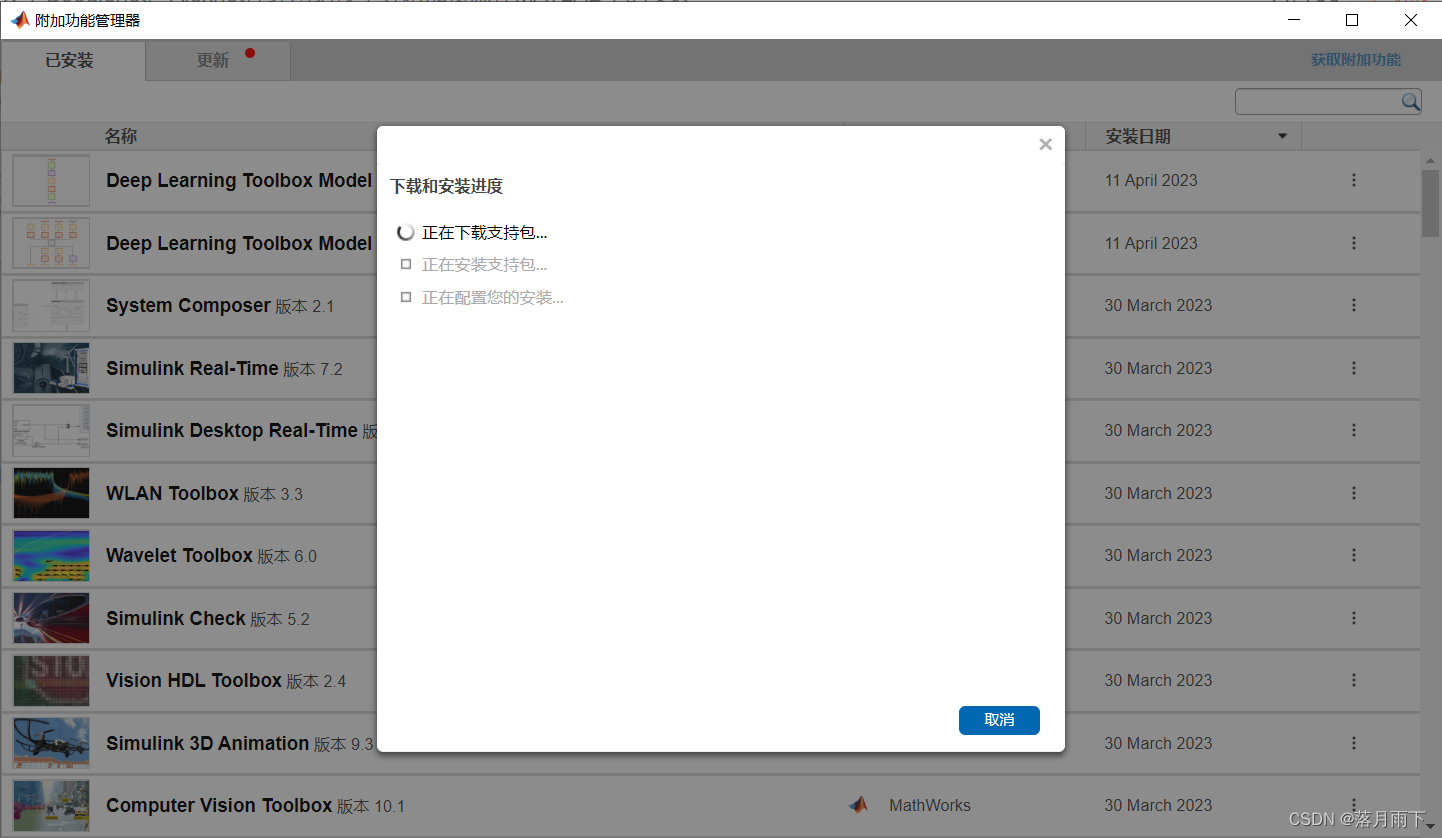Open options menu for Vision HDL Toolbox row

[x=1354, y=680]
